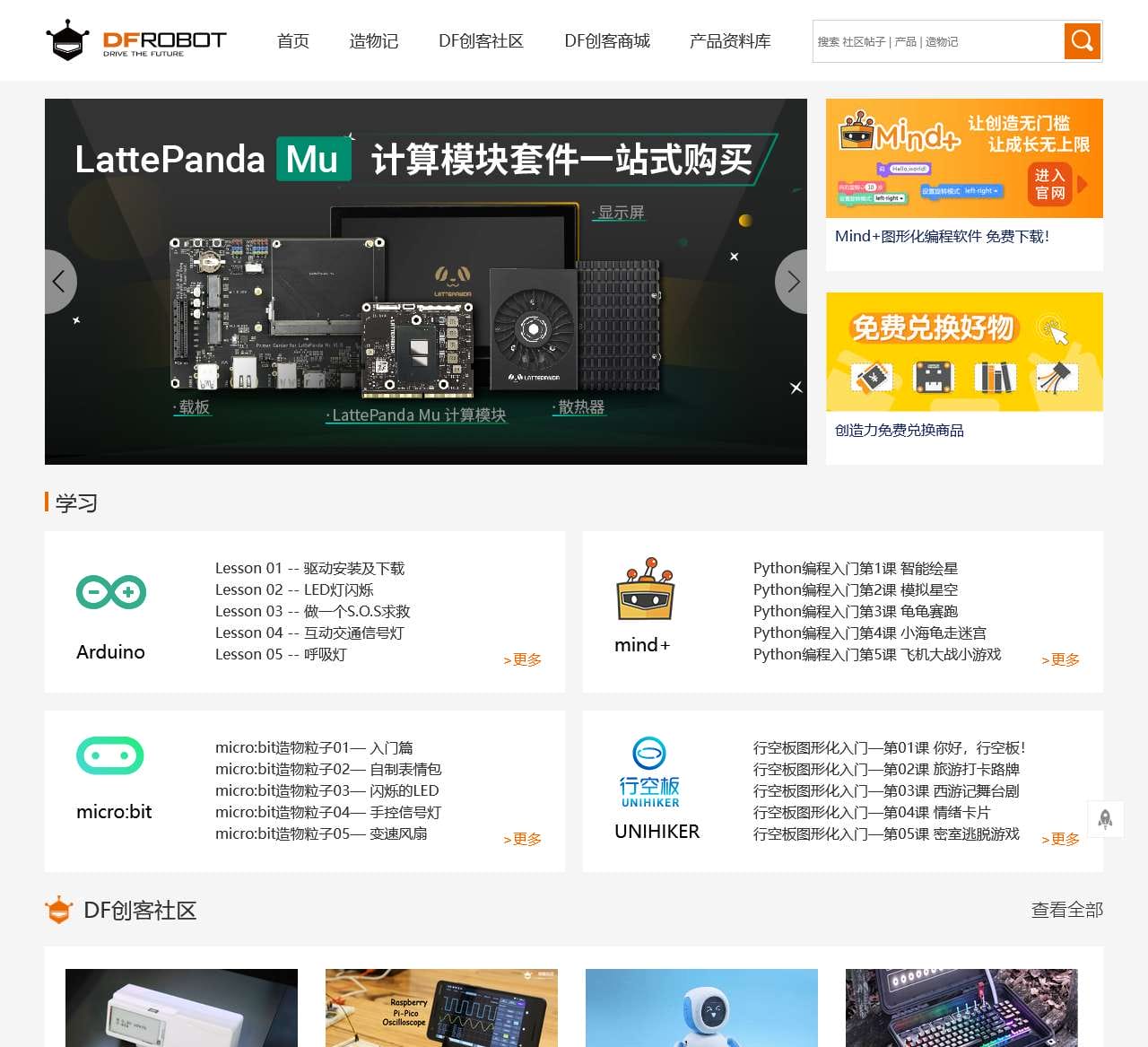The image size is (1148, 1047).
Task: Open the blue robot community post thumbnail
Action: pos(701,1008)
